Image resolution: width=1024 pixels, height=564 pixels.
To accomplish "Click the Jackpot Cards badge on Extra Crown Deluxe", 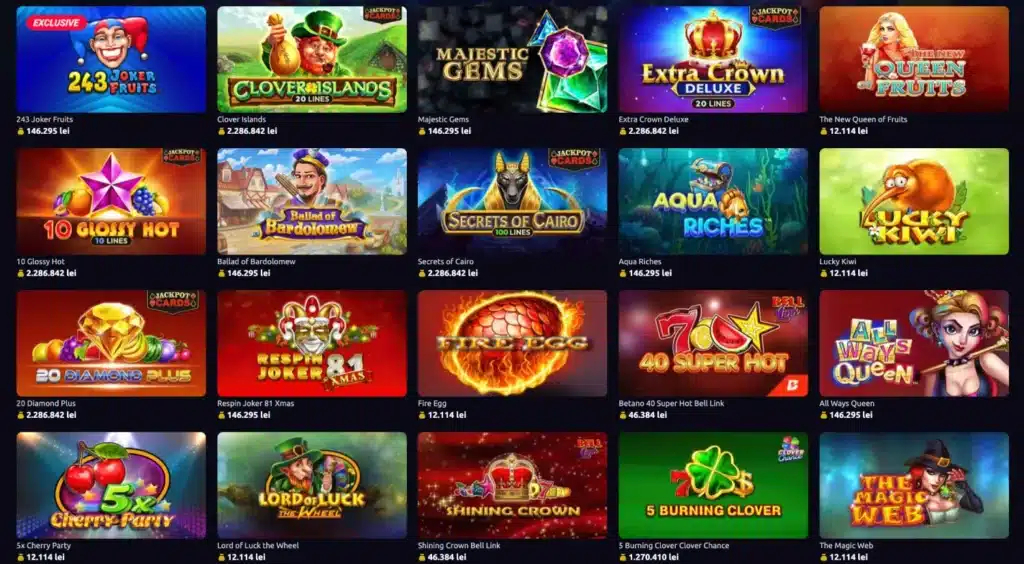I will tap(775, 16).
